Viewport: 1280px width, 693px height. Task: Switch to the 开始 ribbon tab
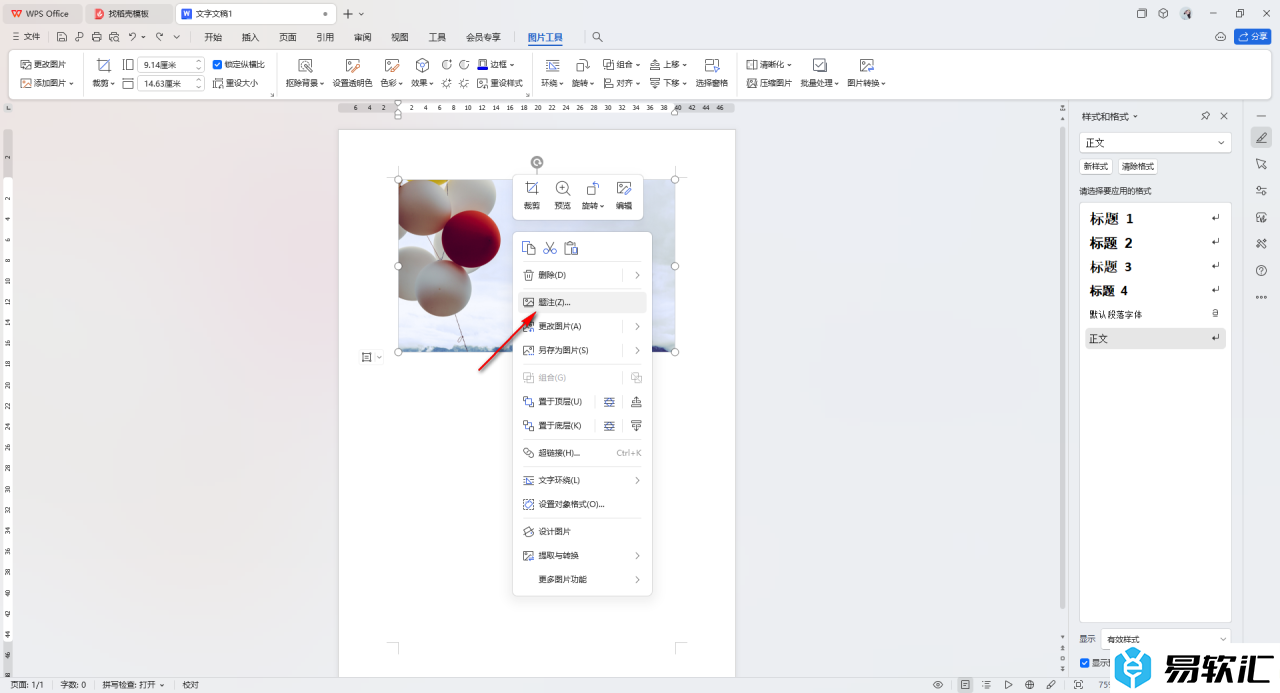click(213, 37)
